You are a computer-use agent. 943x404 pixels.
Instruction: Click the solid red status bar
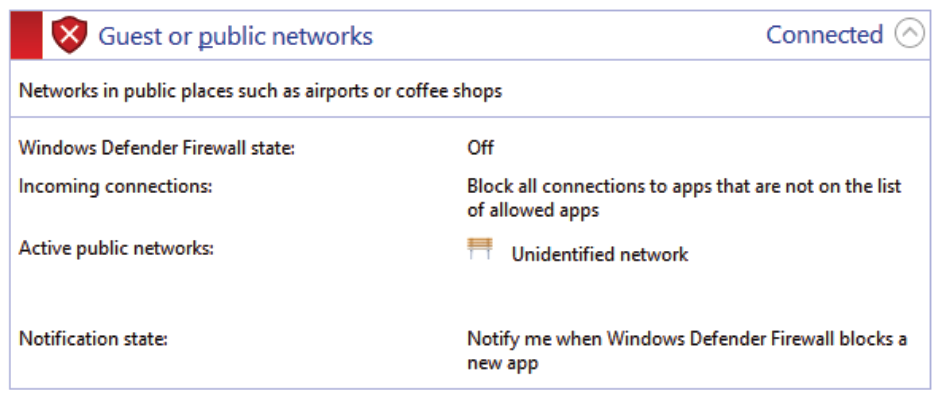[26, 36]
